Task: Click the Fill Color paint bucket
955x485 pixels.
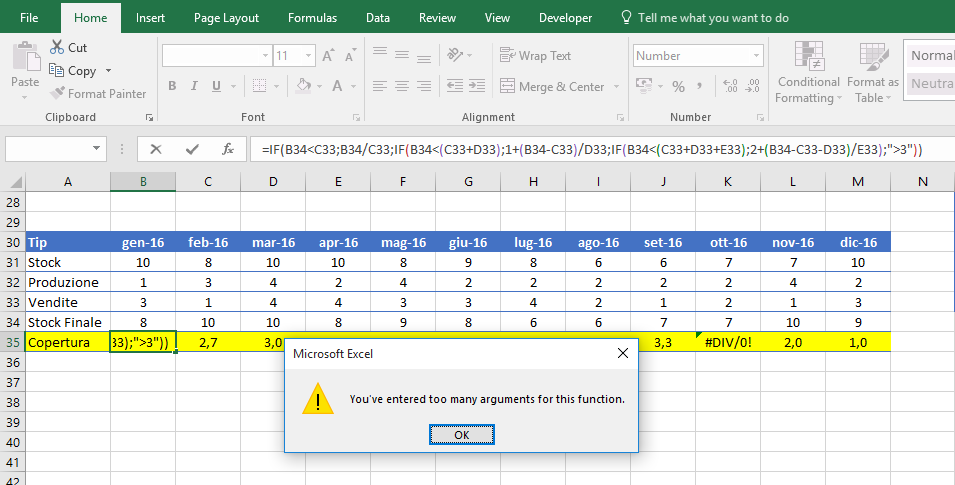Action: (303, 86)
